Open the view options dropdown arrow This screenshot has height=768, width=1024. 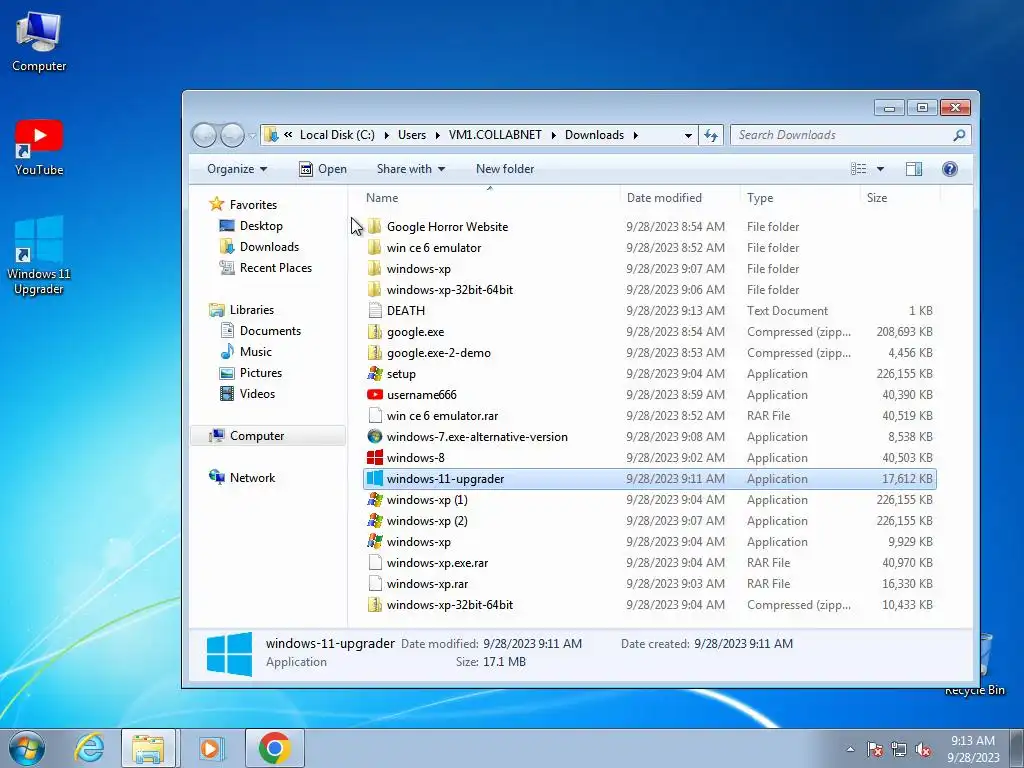880,169
